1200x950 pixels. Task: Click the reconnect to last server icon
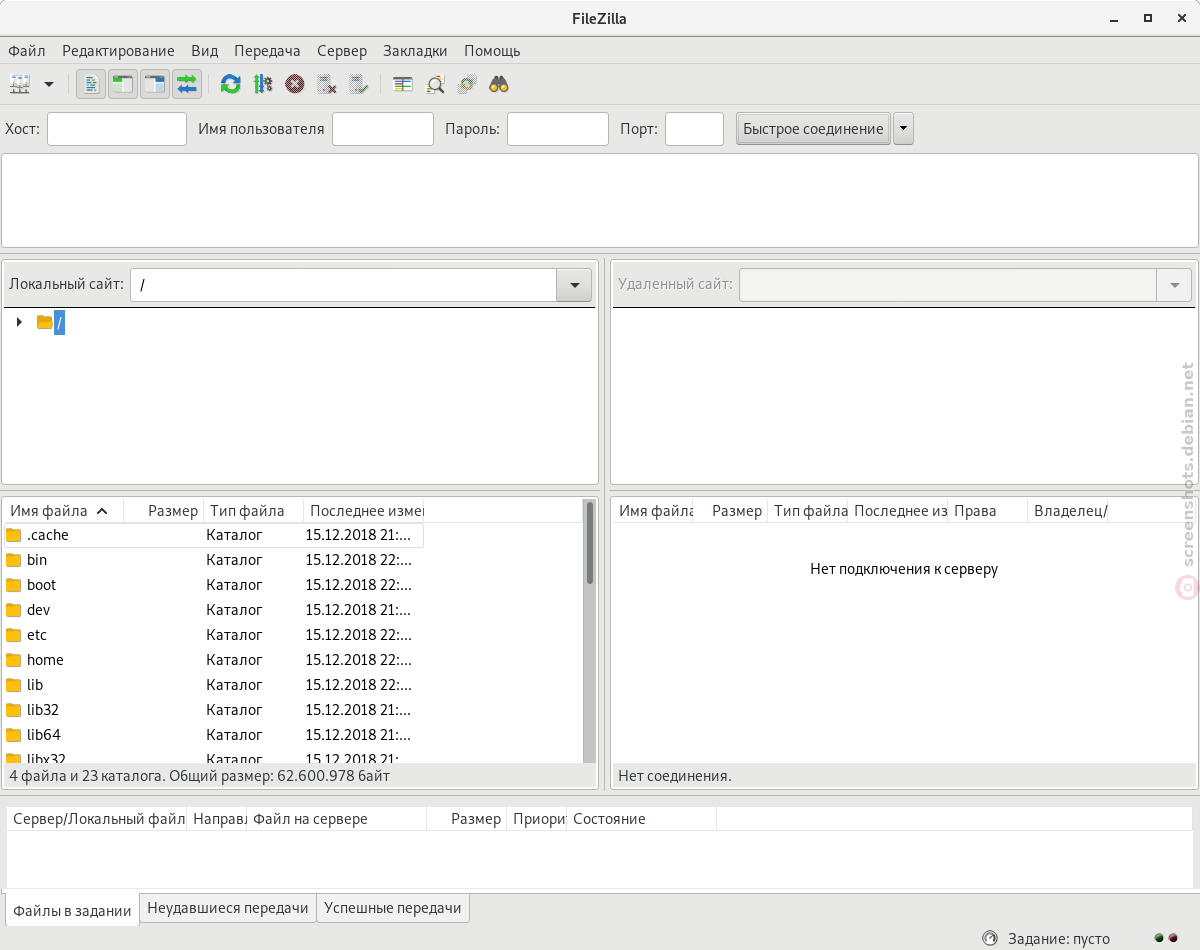click(x=359, y=84)
